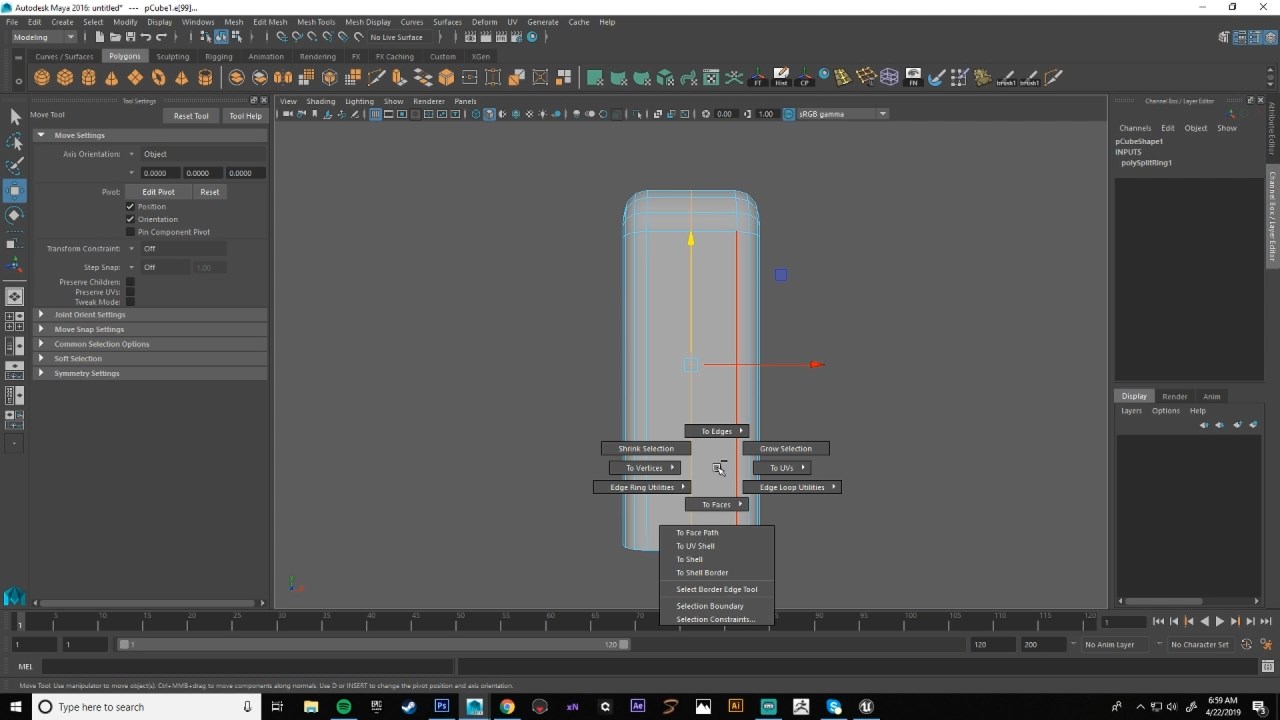Click the polygon torus shelf icon
The height and width of the screenshot is (720, 1280).
click(158, 78)
